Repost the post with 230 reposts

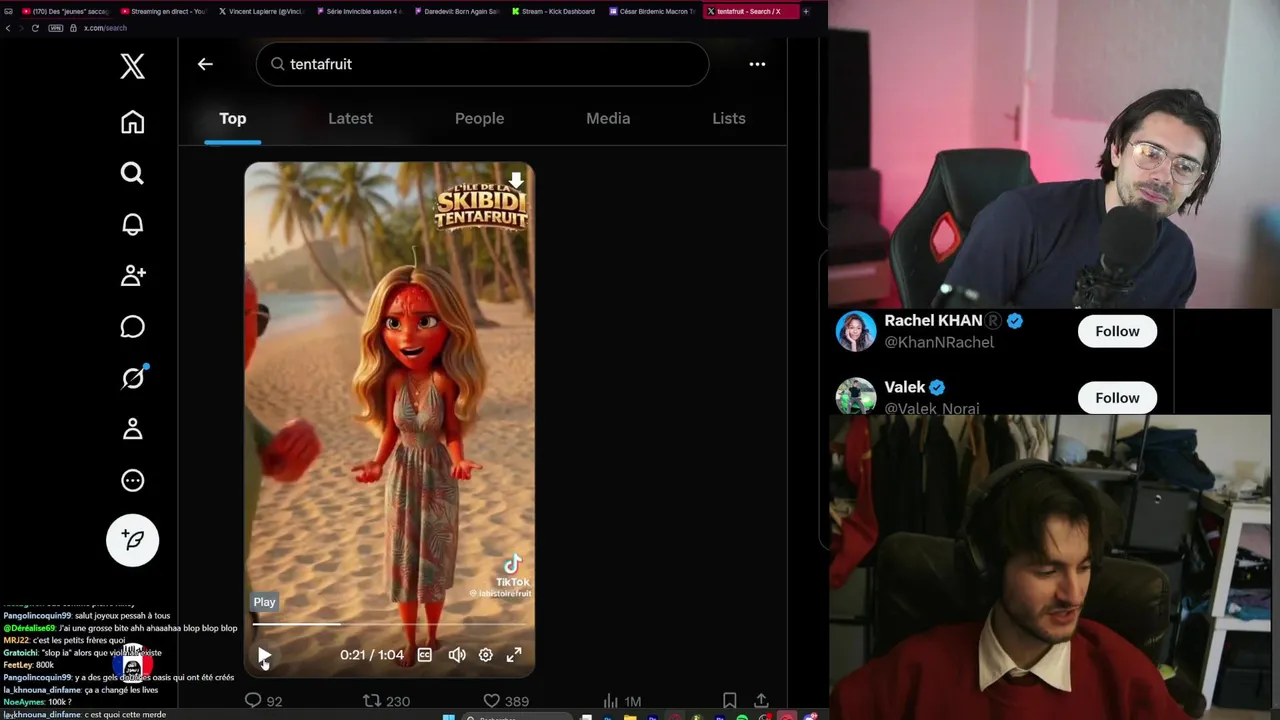[386, 701]
